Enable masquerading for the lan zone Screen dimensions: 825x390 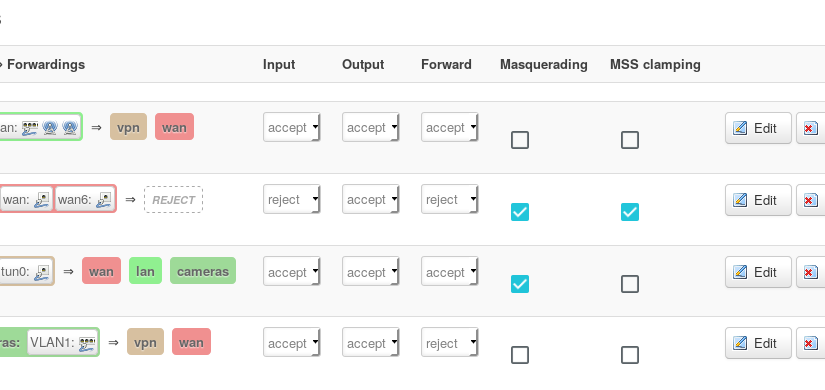(x=520, y=140)
